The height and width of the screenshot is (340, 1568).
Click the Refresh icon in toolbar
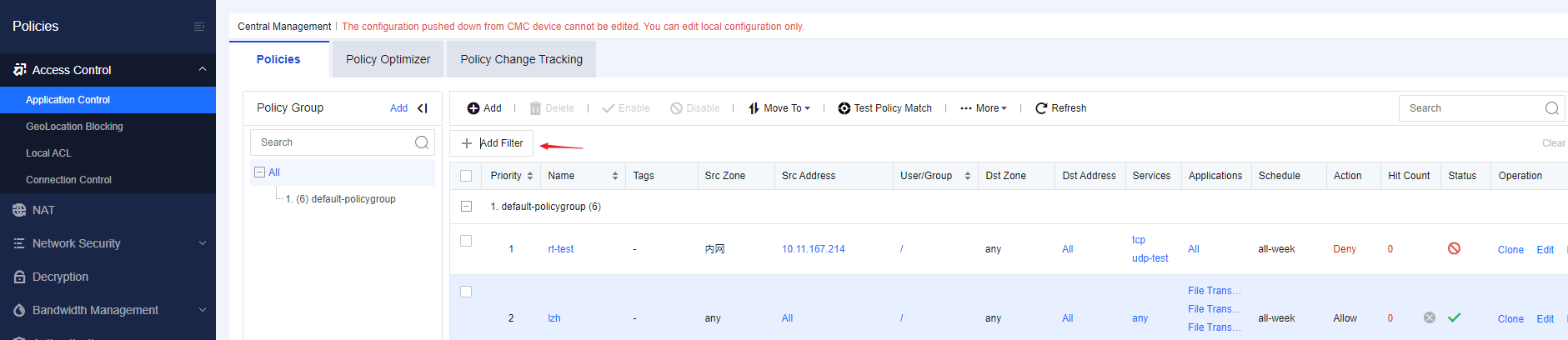pos(1041,108)
